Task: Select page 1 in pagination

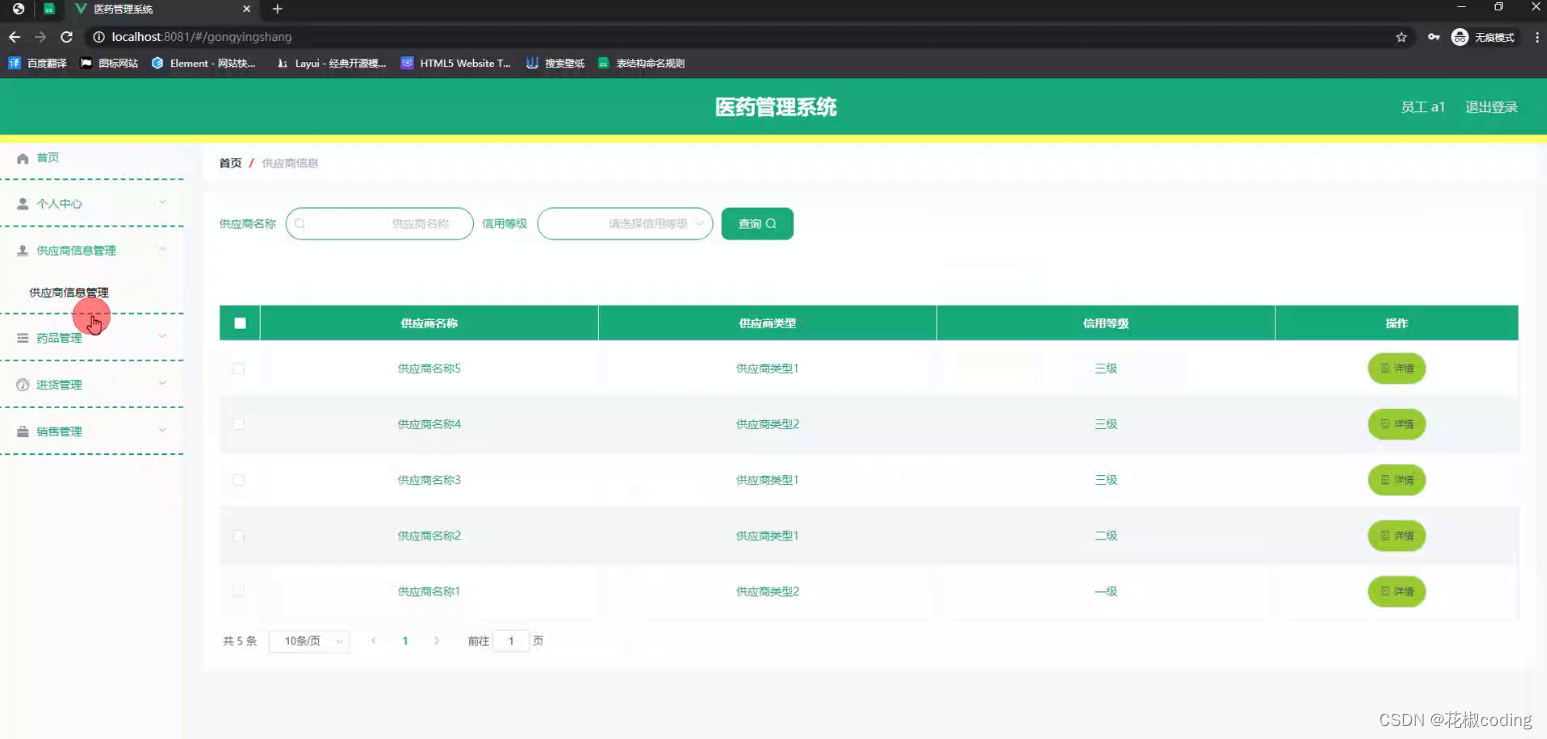Action: tap(405, 641)
